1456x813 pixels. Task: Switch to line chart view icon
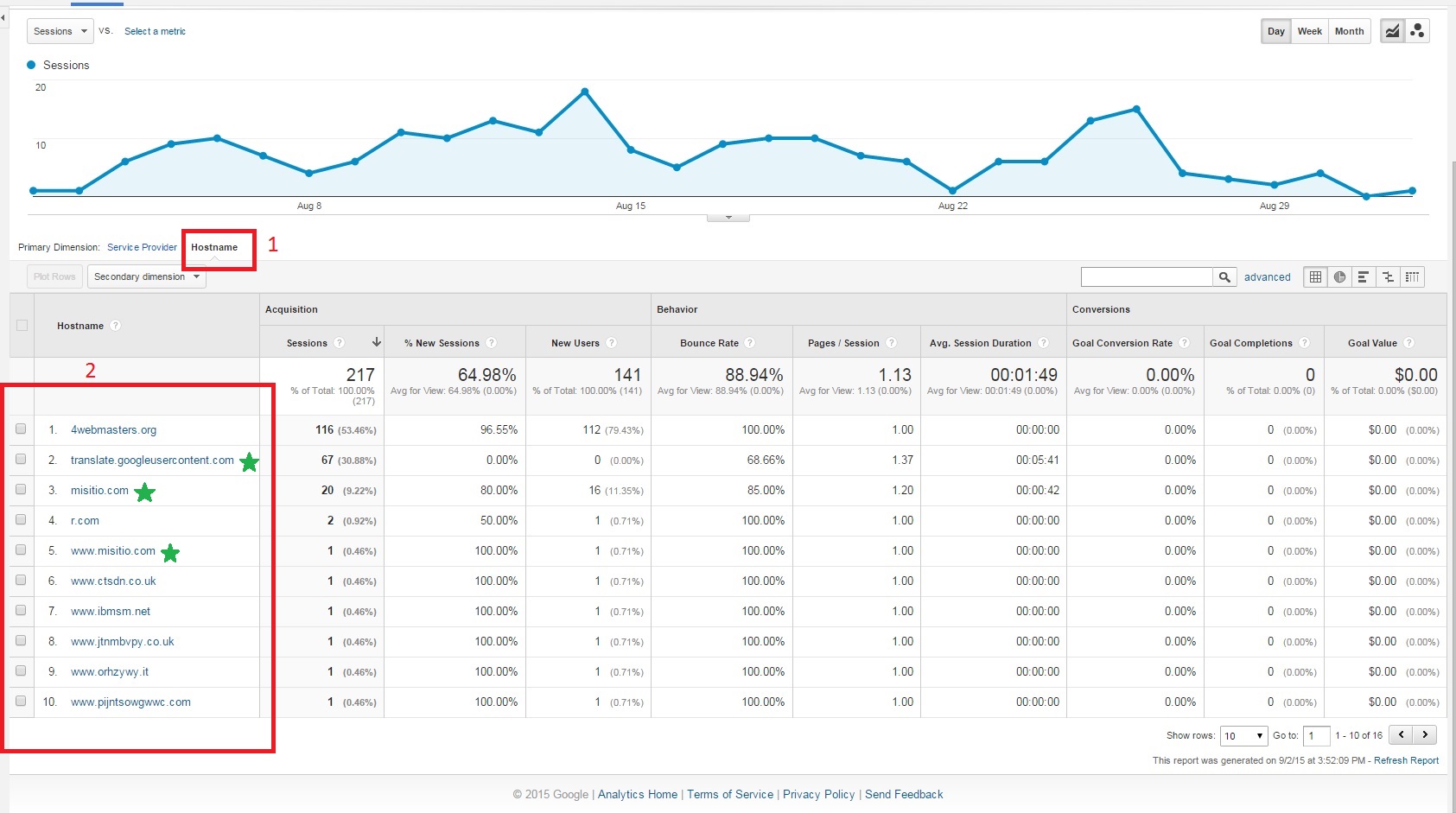1392,31
